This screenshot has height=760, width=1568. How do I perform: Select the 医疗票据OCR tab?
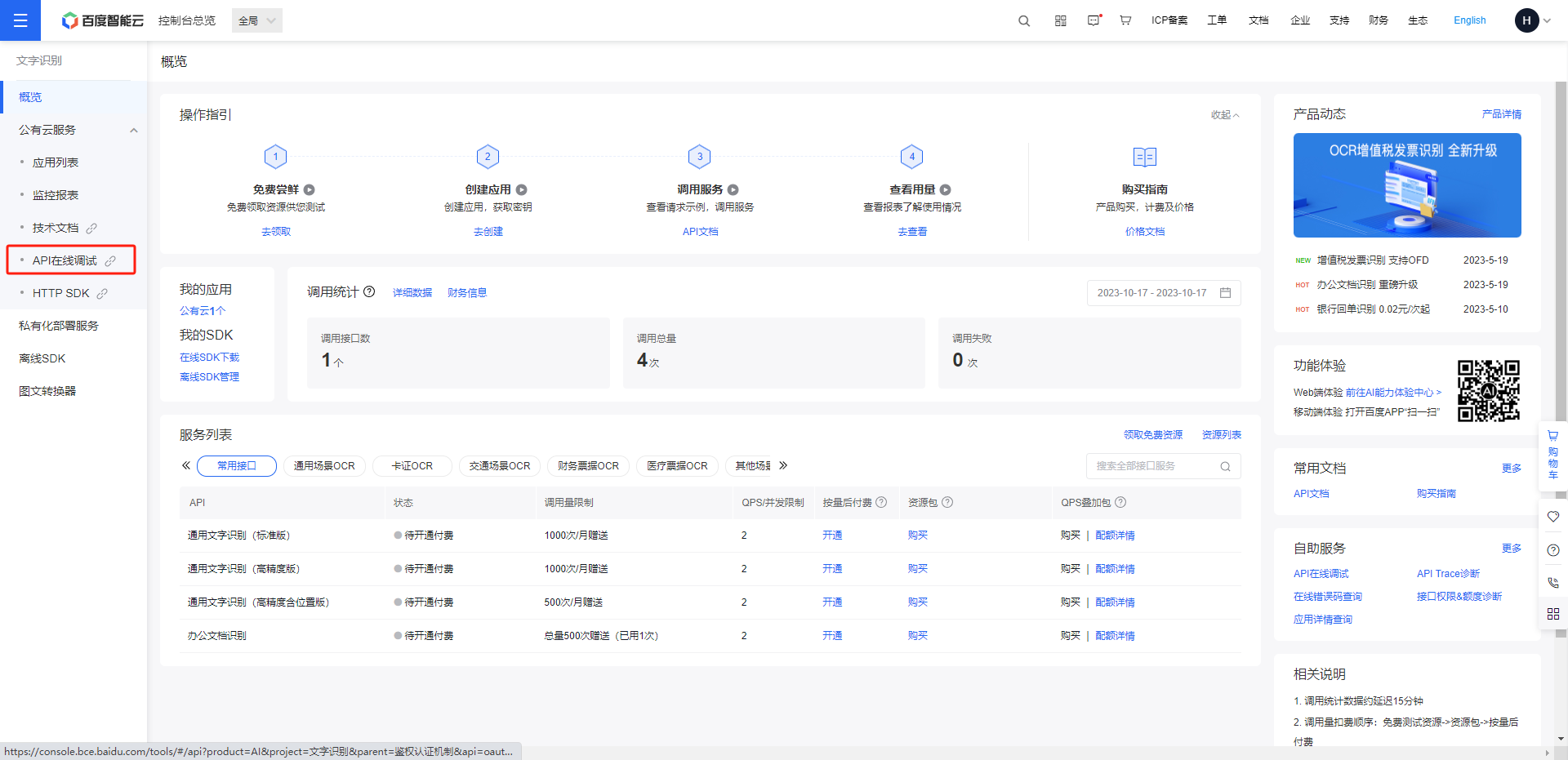pyautogui.click(x=677, y=466)
